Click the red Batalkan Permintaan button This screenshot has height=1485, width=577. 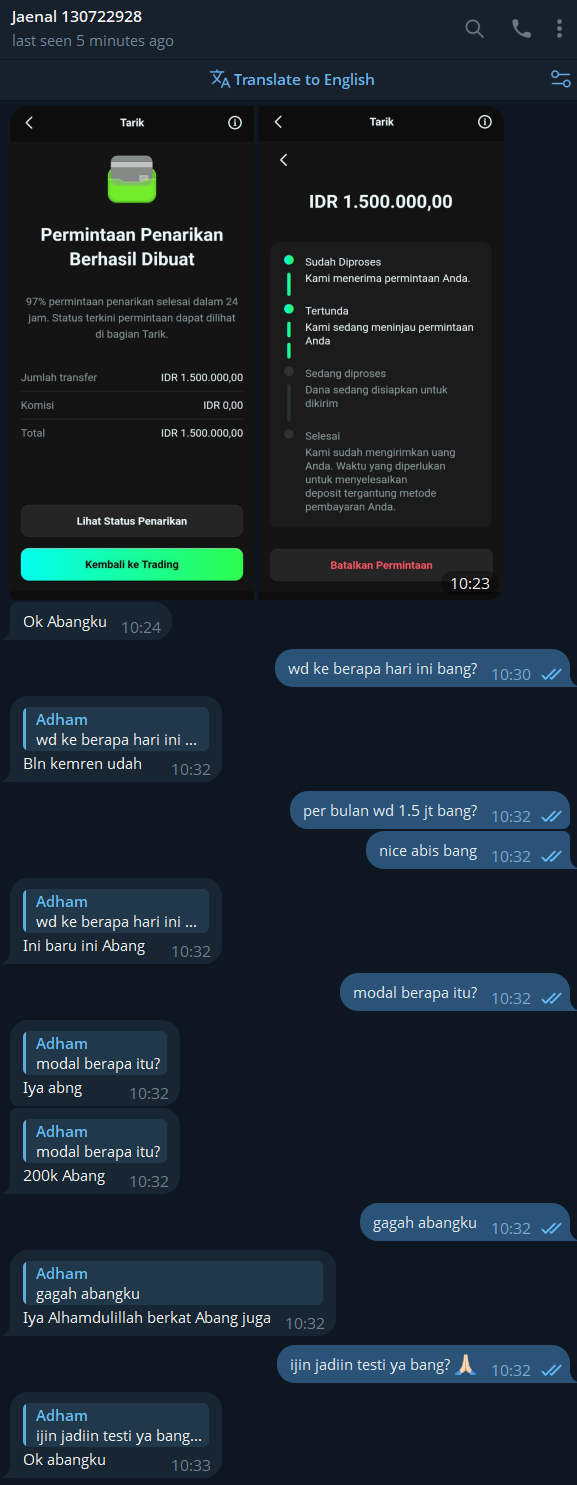click(x=381, y=565)
